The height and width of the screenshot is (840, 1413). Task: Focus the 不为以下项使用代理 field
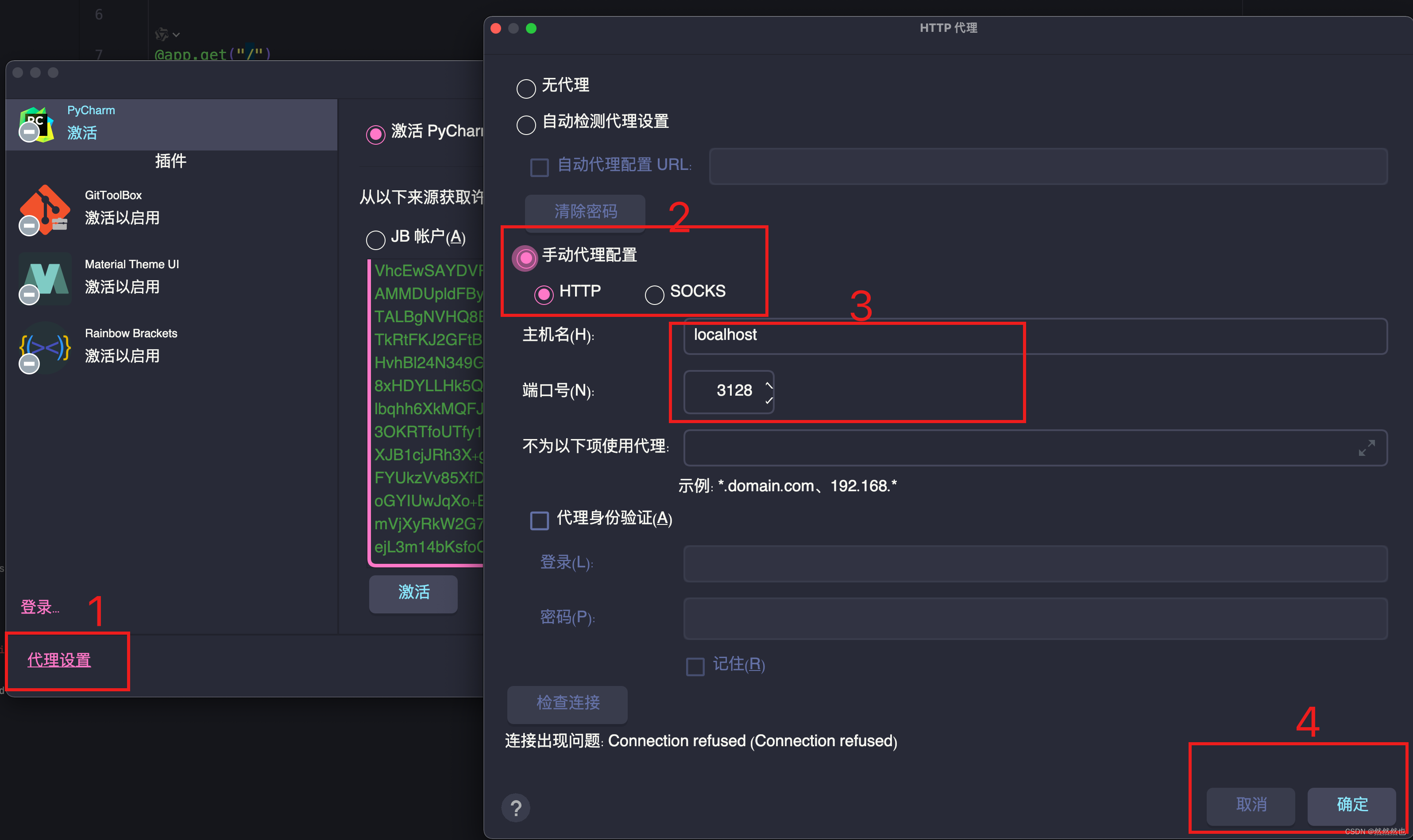(1035, 448)
